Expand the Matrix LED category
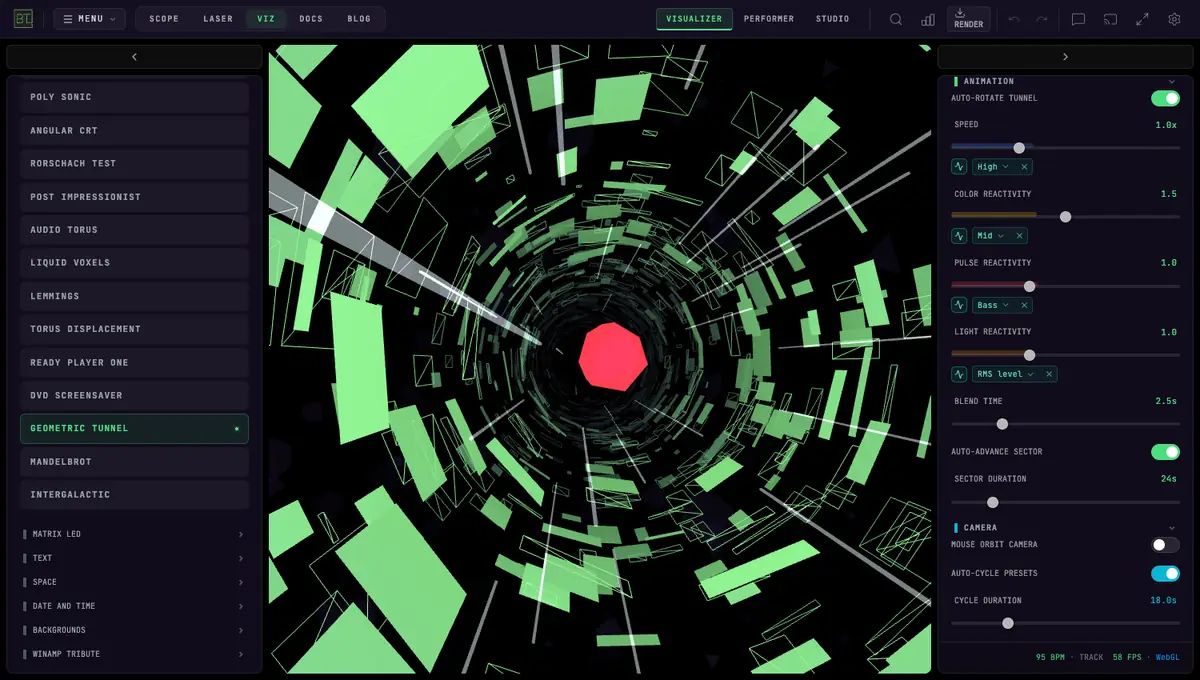This screenshot has width=1200, height=680. tap(134, 534)
